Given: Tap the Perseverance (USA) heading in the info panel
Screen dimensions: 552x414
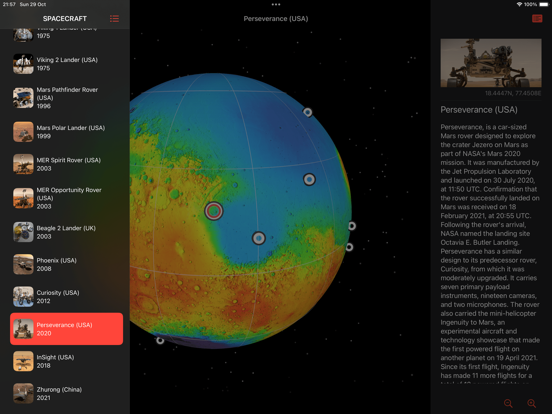Looking at the screenshot, I should tap(479, 110).
